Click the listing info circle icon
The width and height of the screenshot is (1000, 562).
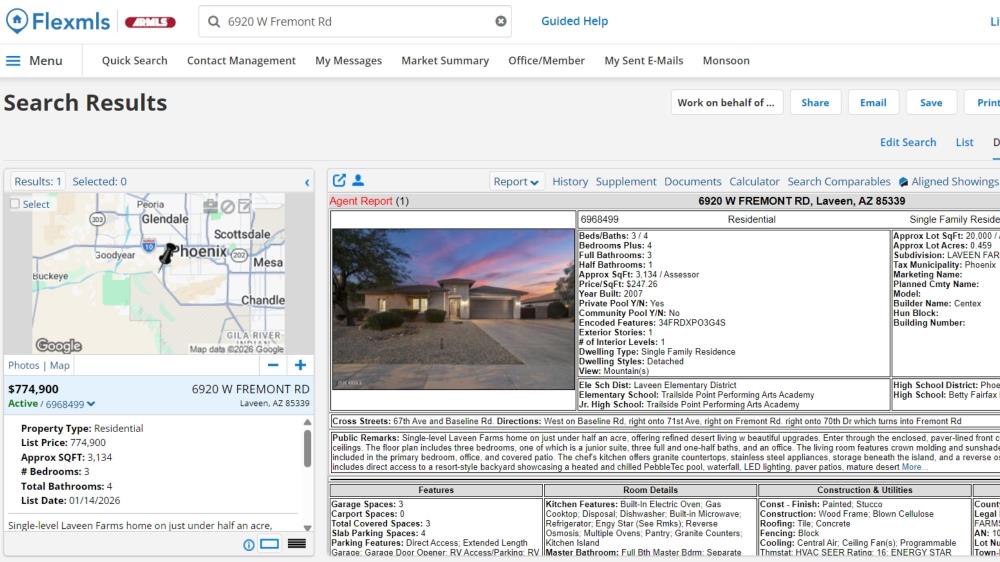pyautogui.click(x=249, y=544)
